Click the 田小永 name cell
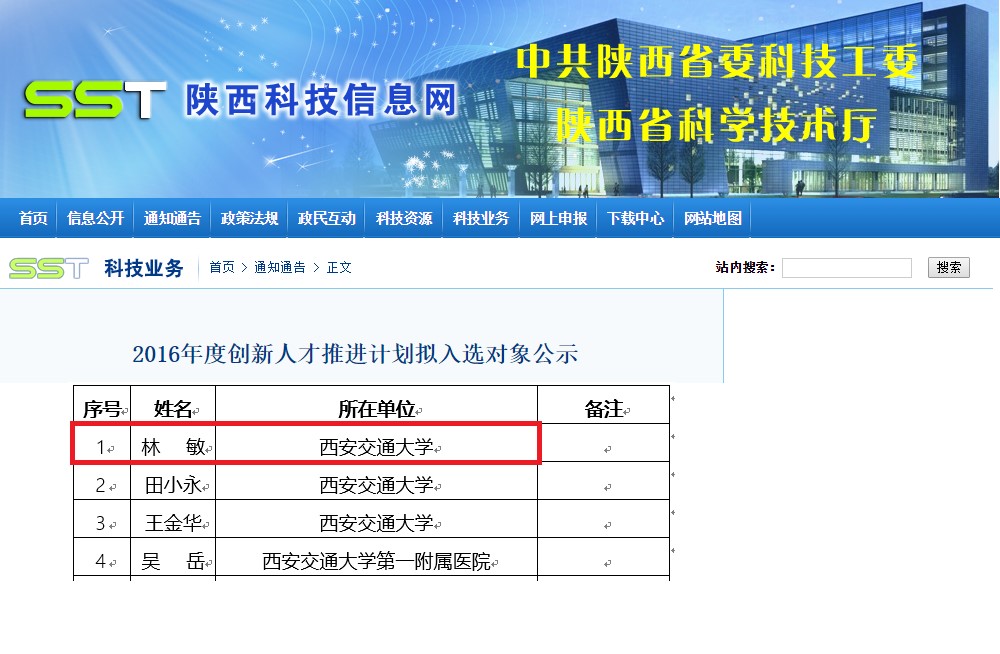 (x=173, y=486)
